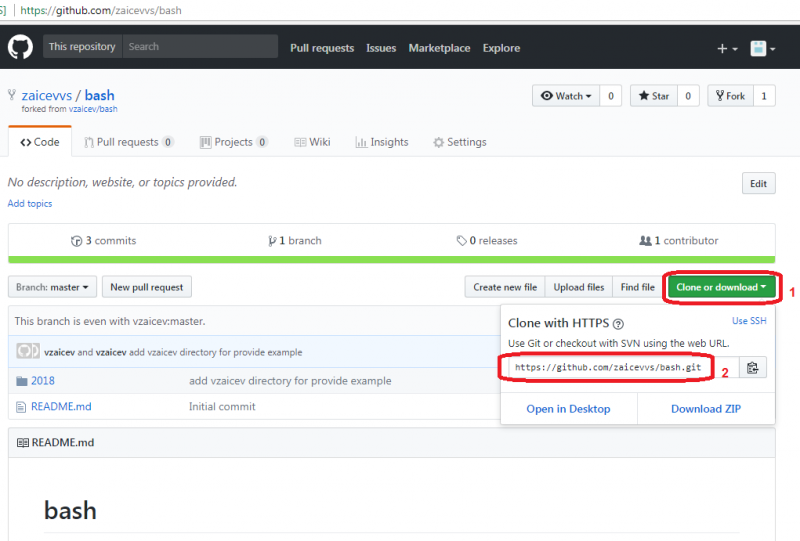Click 2018 row commit message text
The image size is (800, 541).
click(x=290, y=381)
